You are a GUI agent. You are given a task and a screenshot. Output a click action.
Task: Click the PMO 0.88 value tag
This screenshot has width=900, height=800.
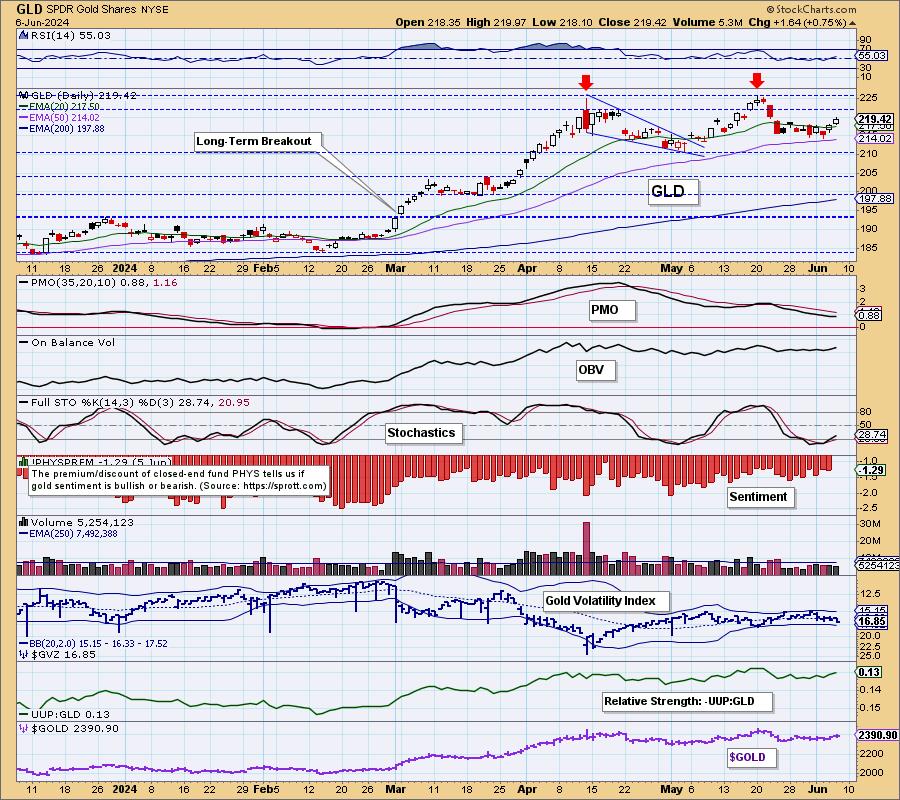point(869,315)
